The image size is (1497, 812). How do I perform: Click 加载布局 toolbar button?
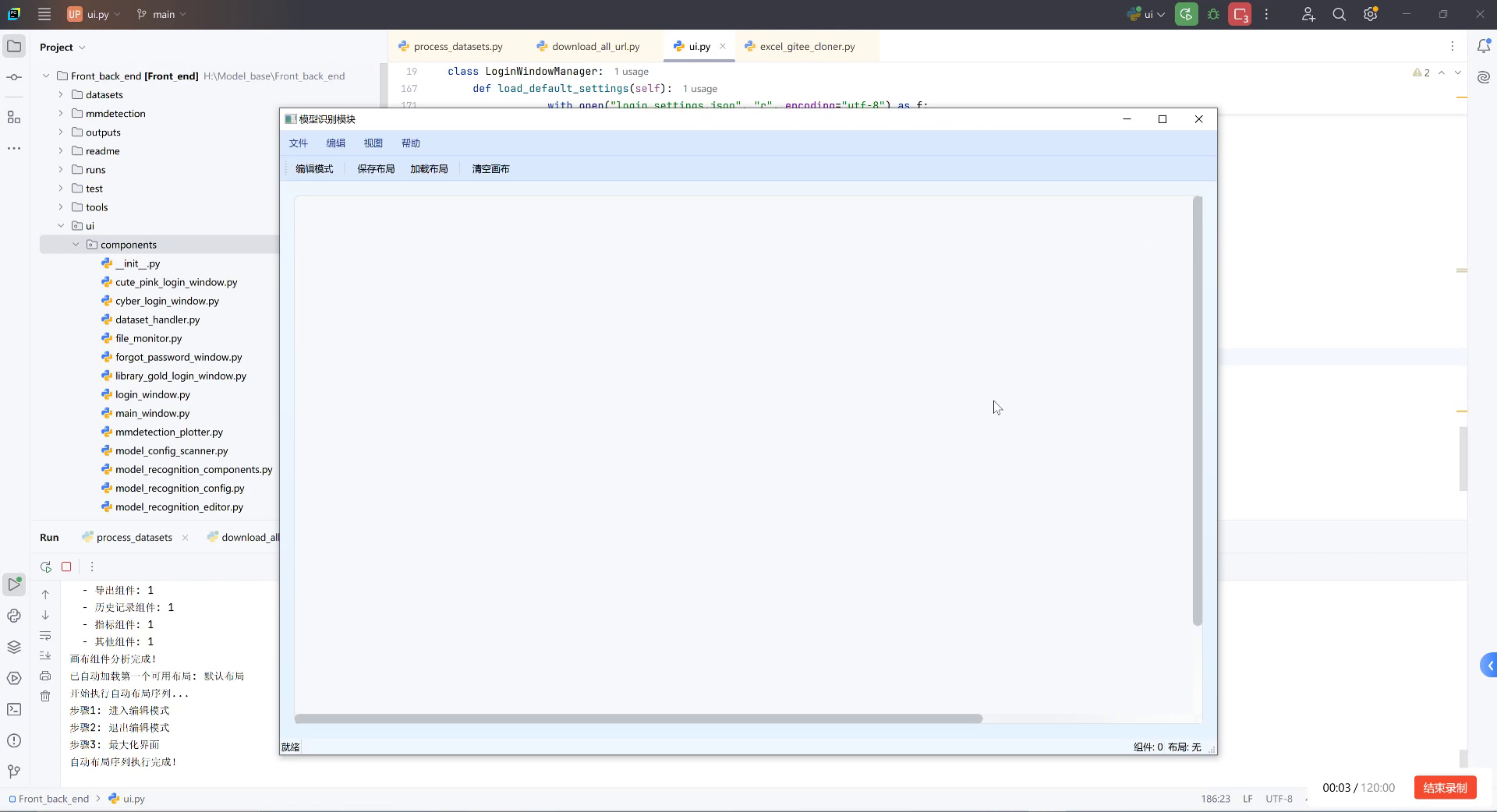click(429, 169)
